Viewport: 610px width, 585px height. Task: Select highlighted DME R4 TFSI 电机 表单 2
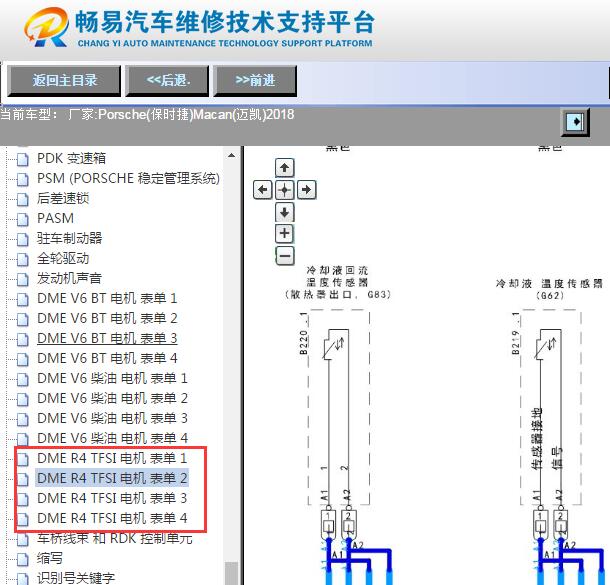coord(112,478)
